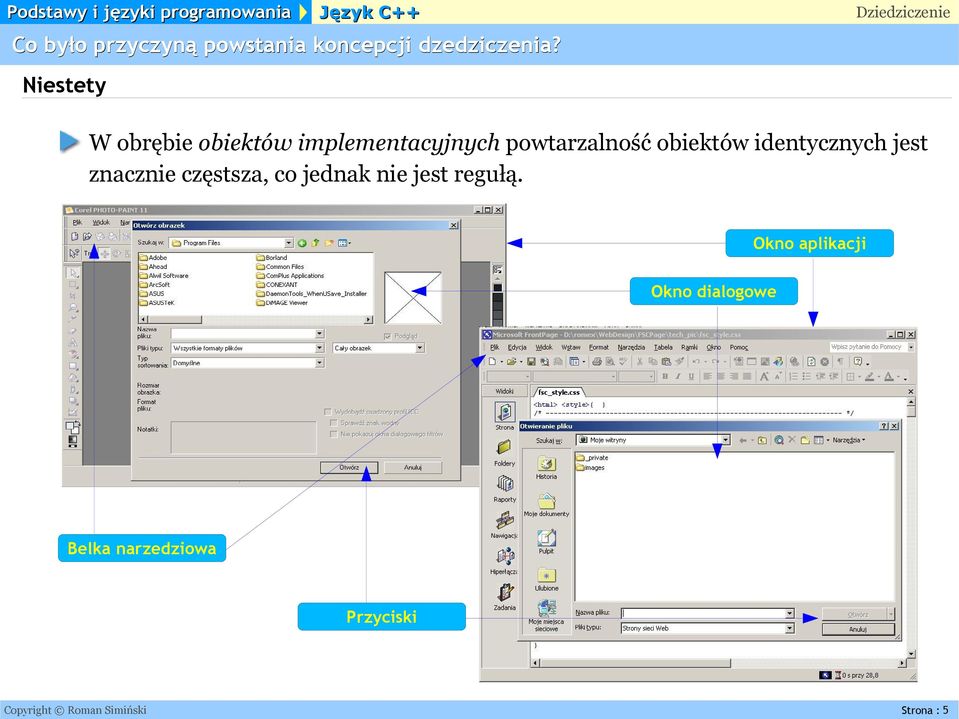Screen dimensions: 959x719
Task: Click the Italic icon in FrontPage toolbar
Action: tap(678, 376)
